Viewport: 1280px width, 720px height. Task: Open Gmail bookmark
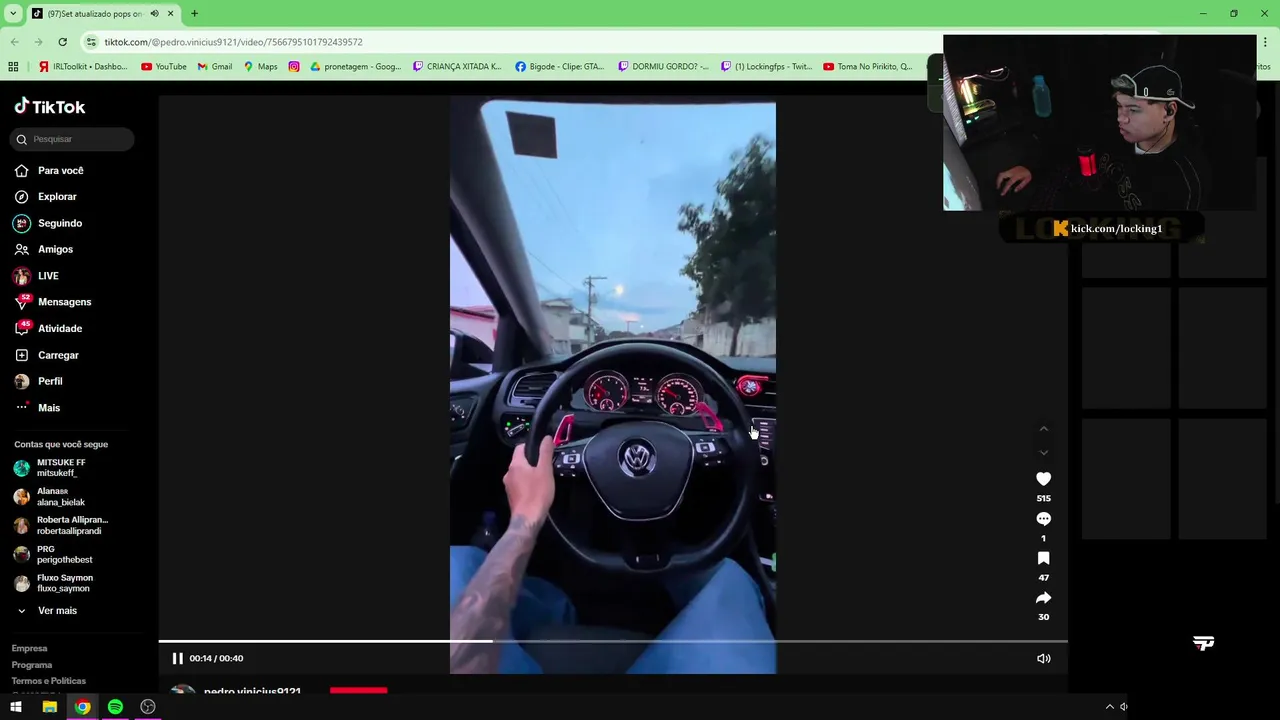[x=215, y=67]
